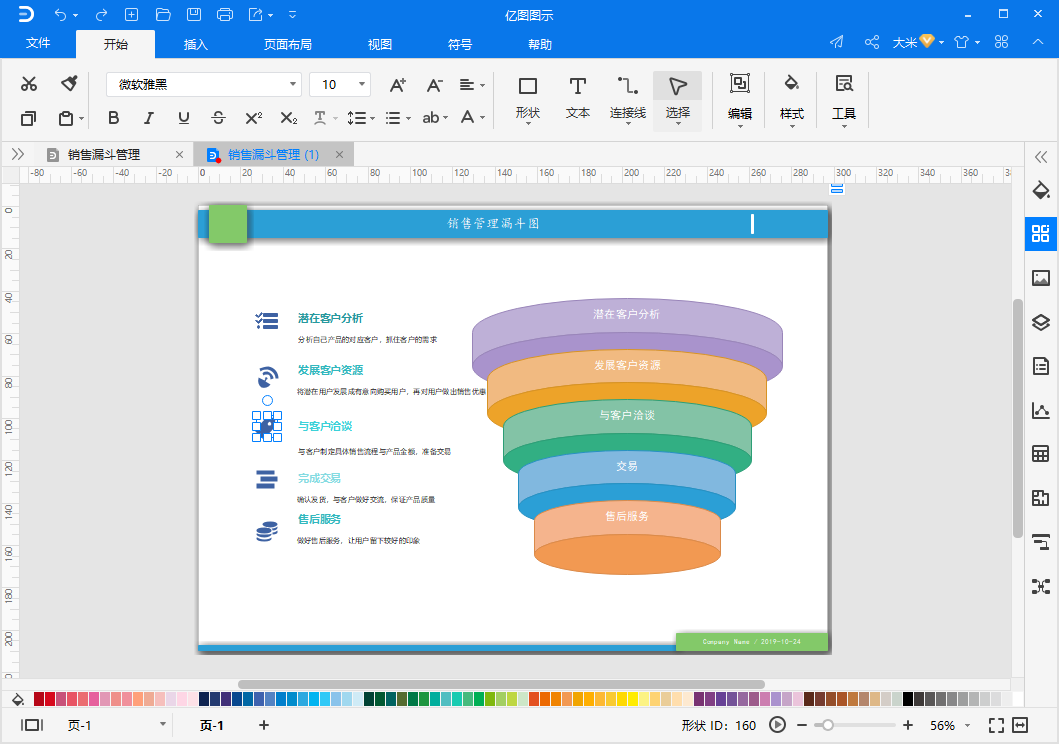
Task: Open the fill style panel icon
Action: tap(1041, 190)
